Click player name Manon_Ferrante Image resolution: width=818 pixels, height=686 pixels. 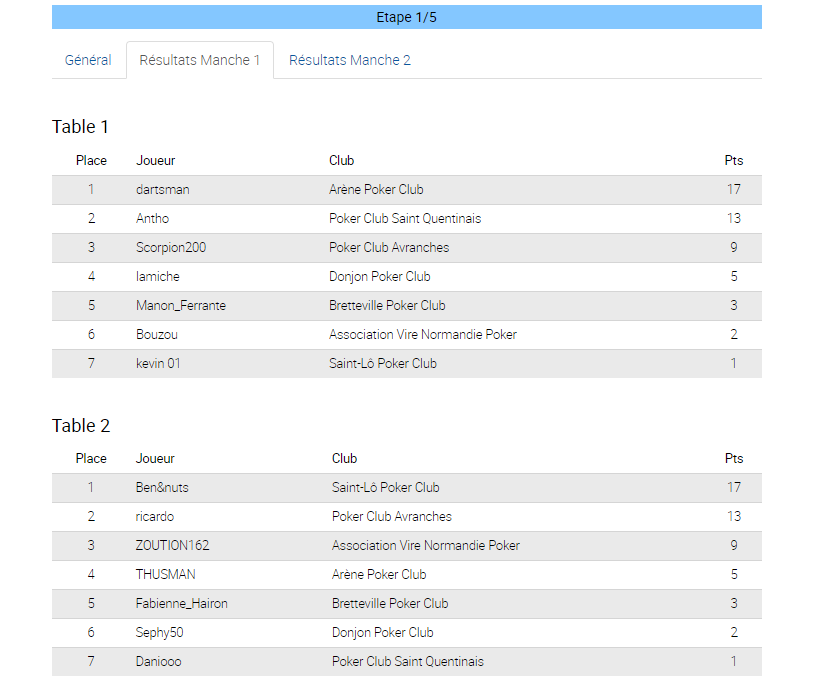(181, 306)
